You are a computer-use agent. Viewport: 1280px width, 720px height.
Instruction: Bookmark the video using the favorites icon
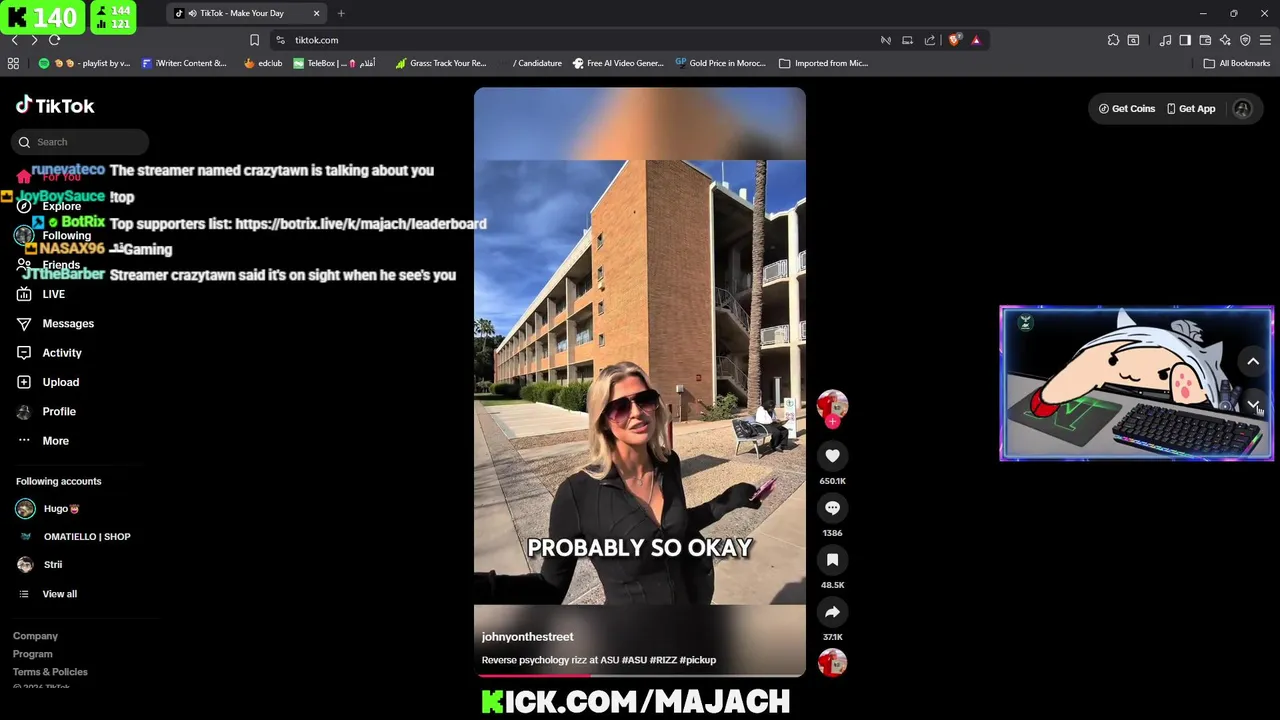click(832, 560)
